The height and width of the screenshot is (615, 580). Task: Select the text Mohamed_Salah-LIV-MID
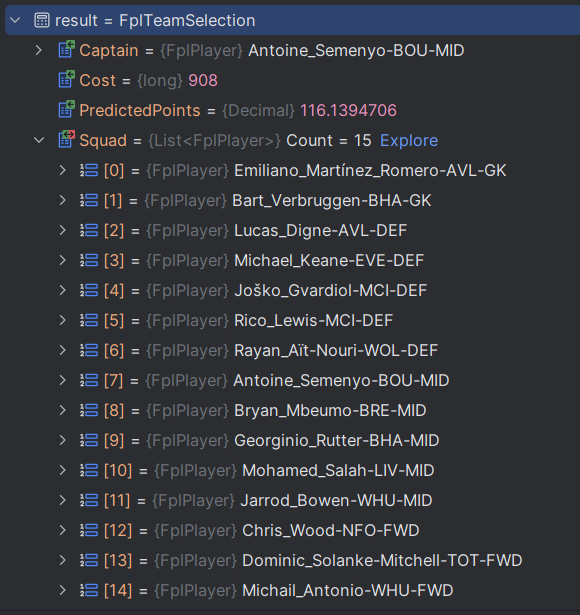[x=338, y=471]
